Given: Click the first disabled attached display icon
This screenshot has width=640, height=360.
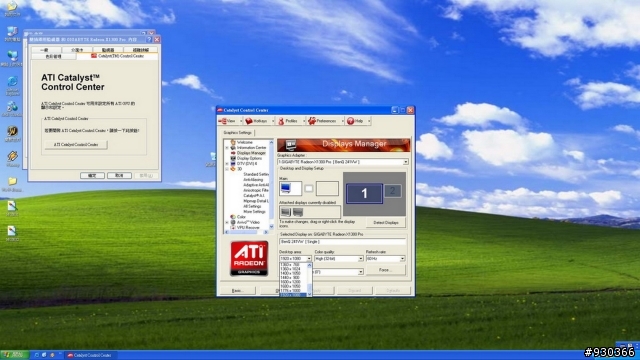Looking at the screenshot, I should click(285, 212).
